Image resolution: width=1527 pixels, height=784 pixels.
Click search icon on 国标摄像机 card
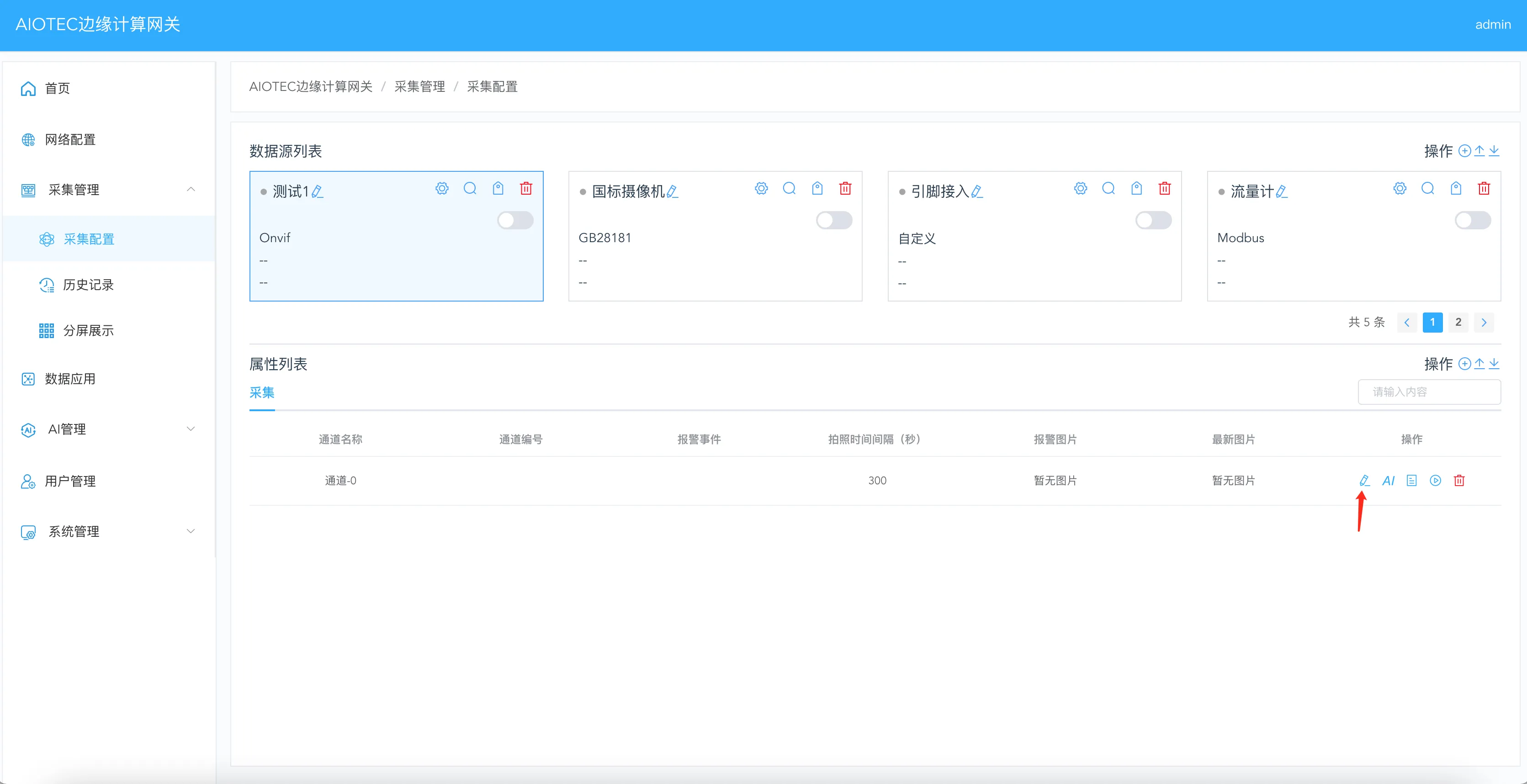[x=789, y=188]
